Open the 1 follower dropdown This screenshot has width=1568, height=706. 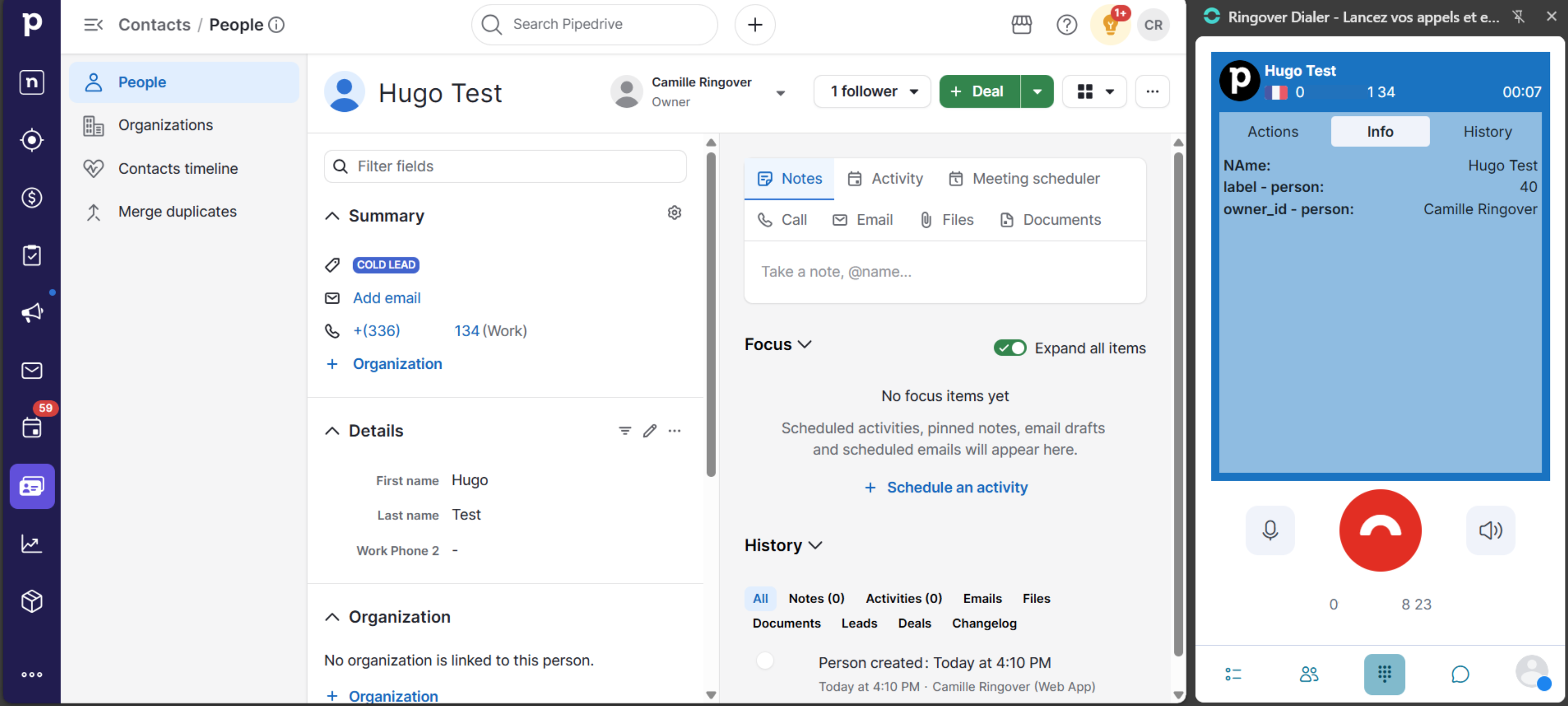(x=872, y=91)
